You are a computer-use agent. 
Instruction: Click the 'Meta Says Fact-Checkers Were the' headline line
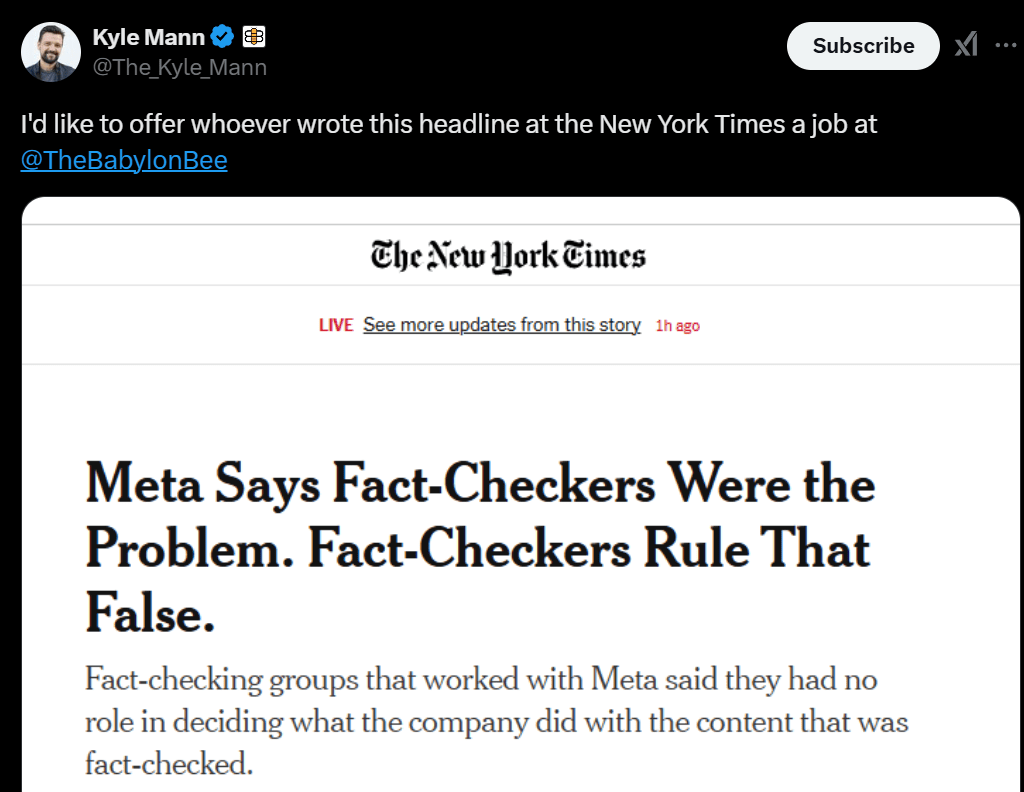pyautogui.click(x=480, y=485)
